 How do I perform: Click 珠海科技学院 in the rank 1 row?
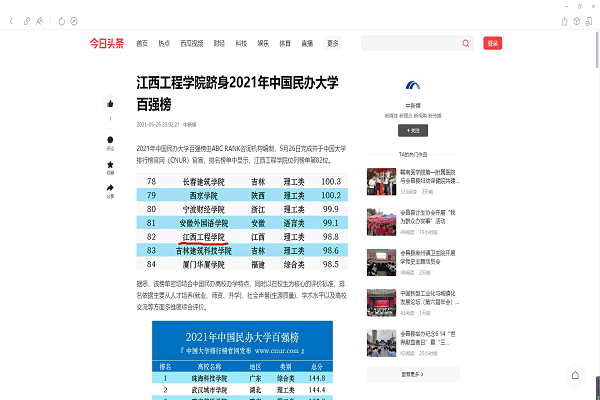click(209, 378)
